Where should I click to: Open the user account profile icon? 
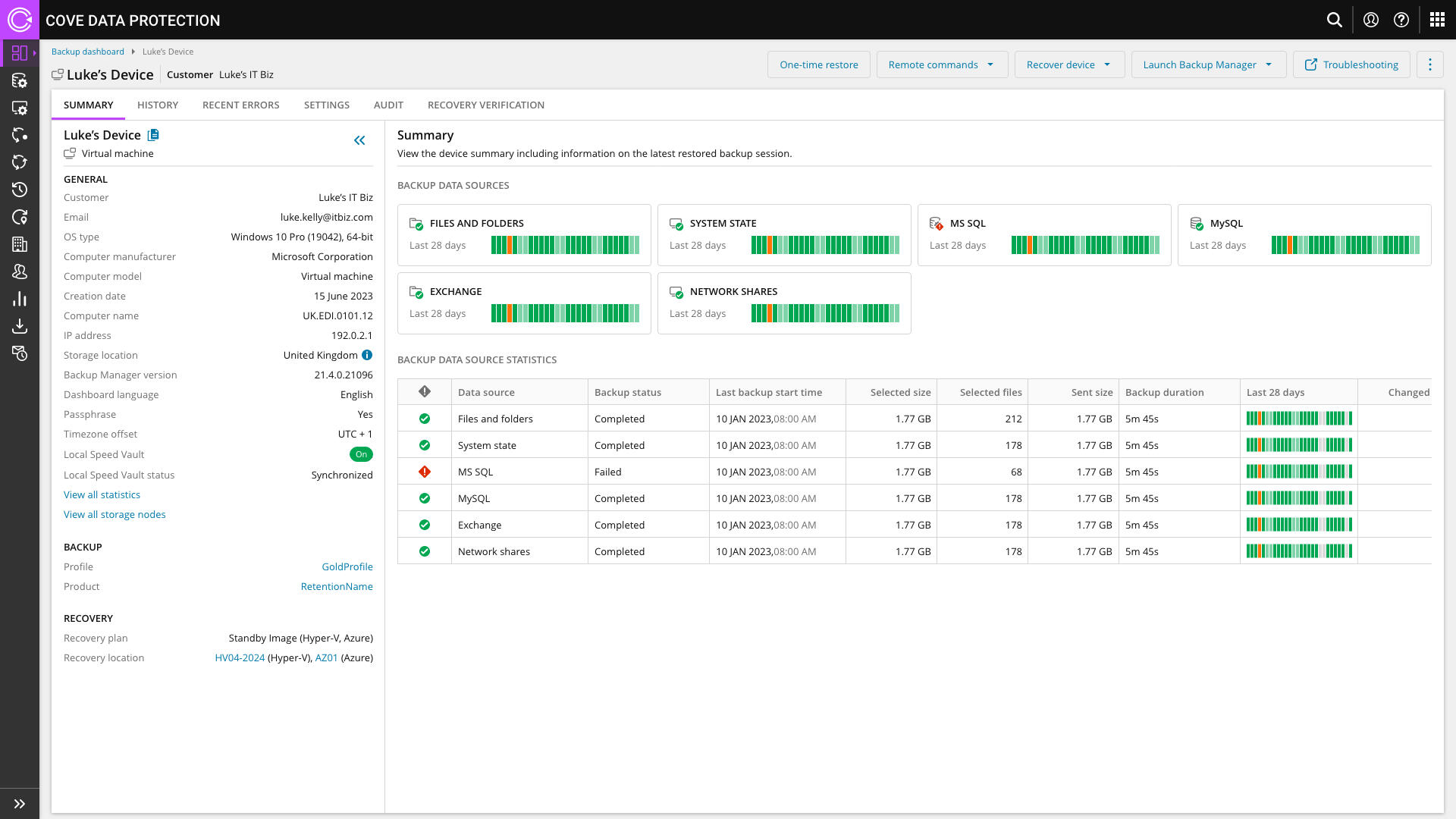[1371, 20]
